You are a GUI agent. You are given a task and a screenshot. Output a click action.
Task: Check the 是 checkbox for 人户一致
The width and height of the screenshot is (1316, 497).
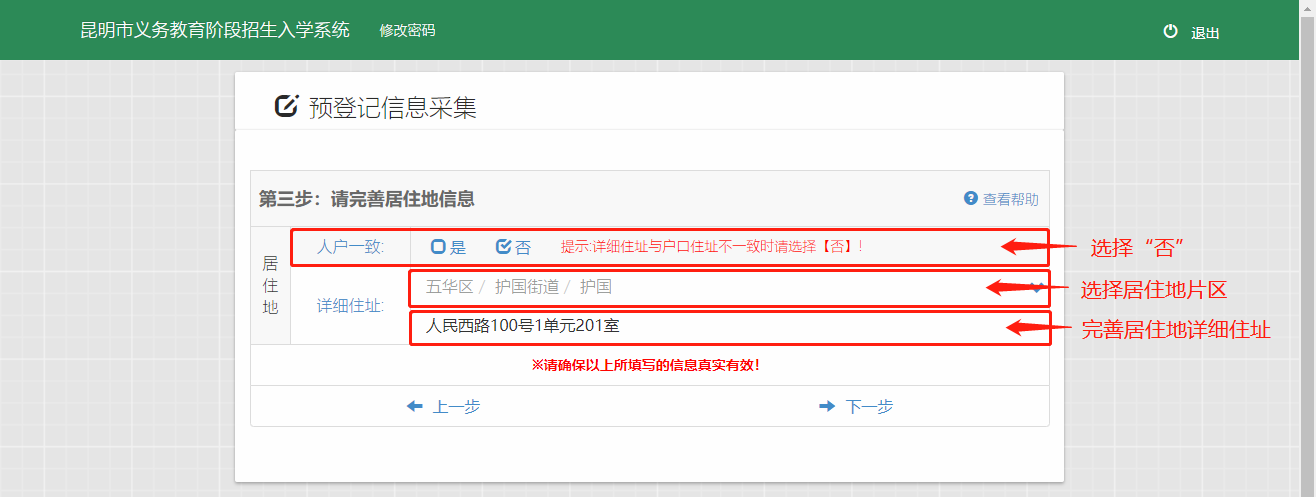tap(438, 247)
